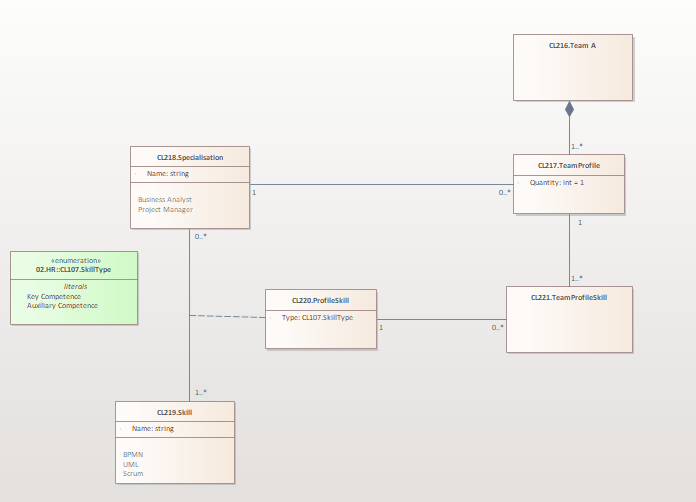
Task: Click the «enumeration» stereotype label
Action: pyautogui.click(x=76, y=261)
